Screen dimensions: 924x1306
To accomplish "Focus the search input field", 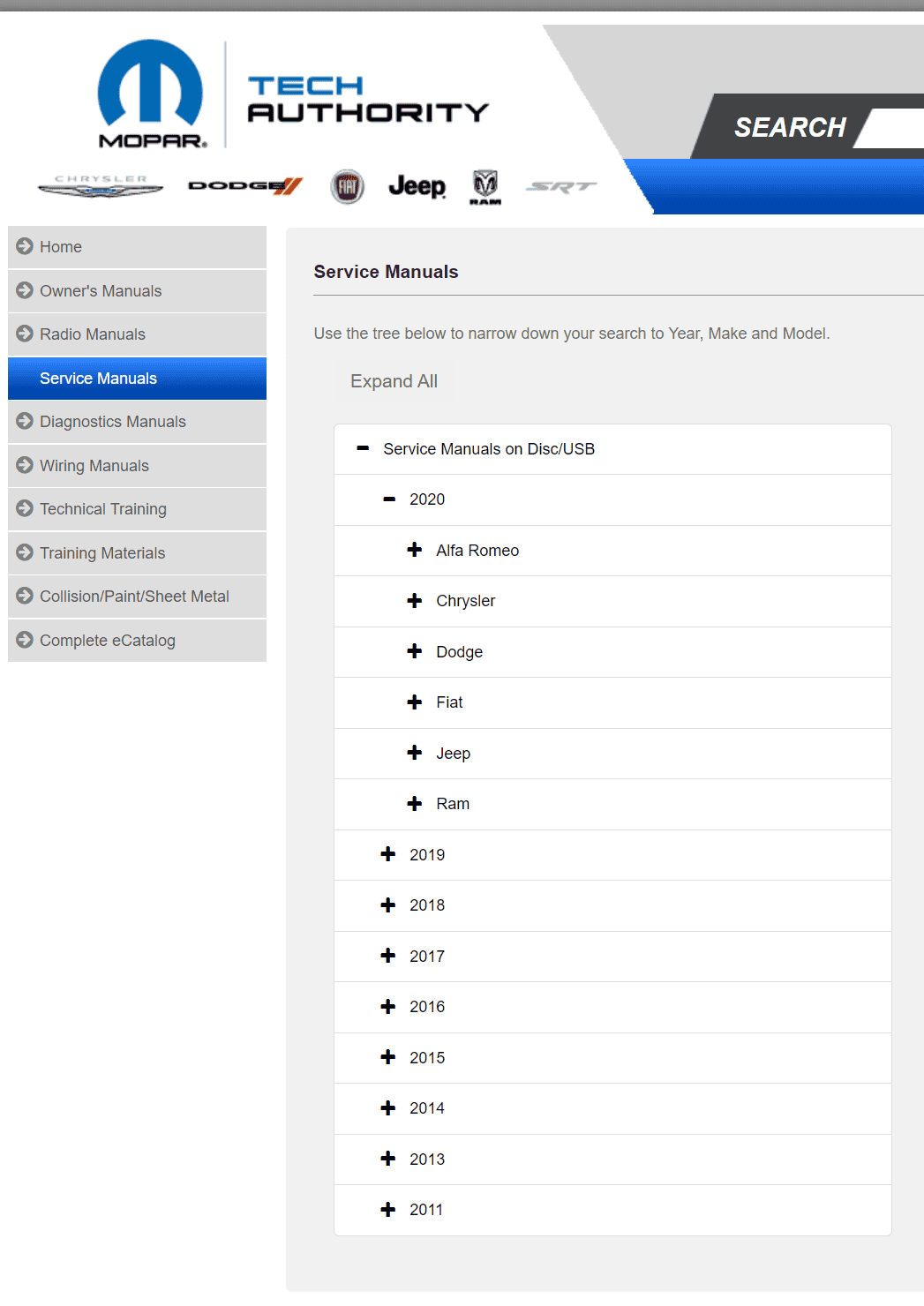I will pos(890,128).
